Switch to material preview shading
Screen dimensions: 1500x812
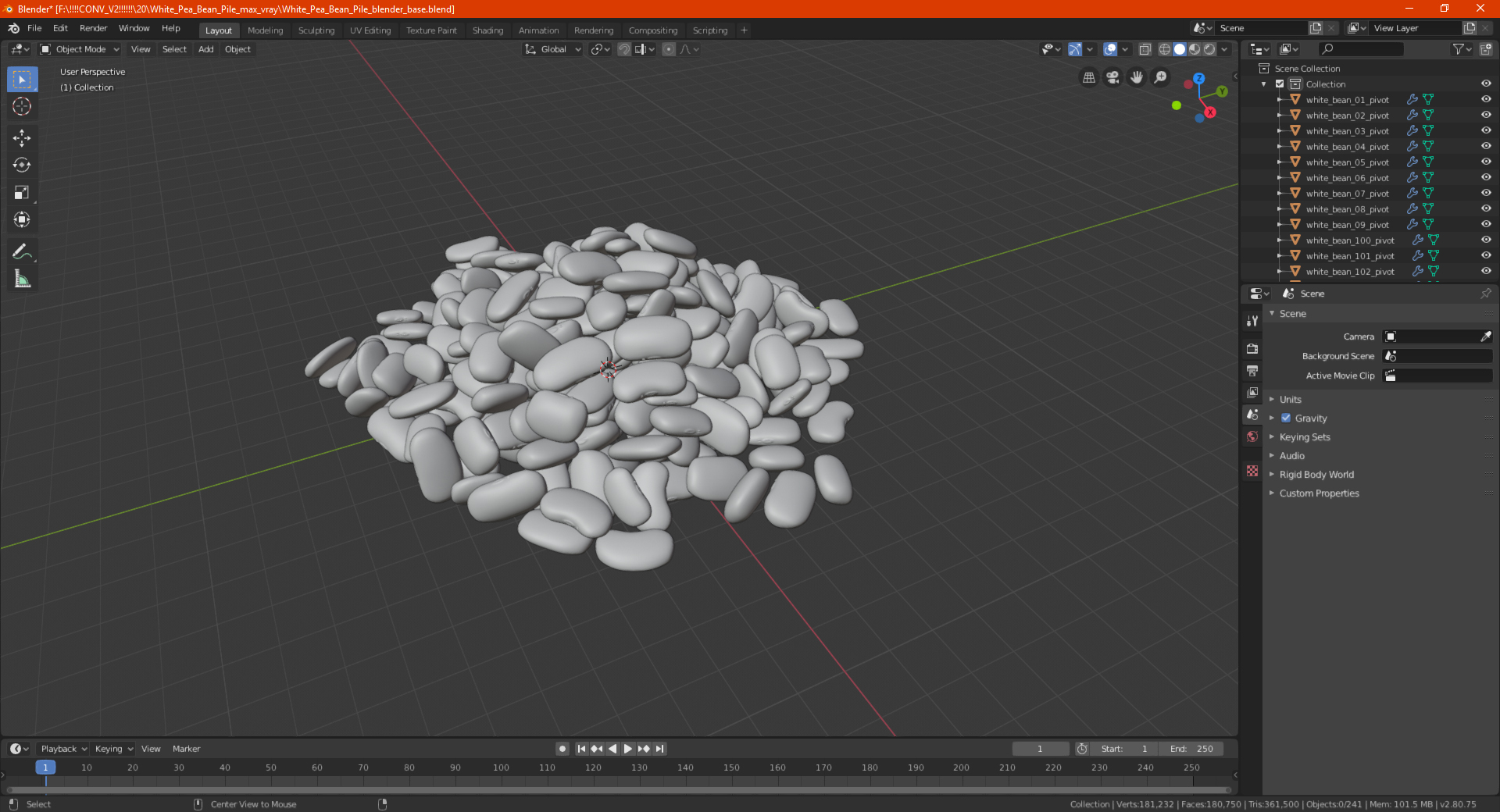pyautogui.click(x=1195, y=49)
